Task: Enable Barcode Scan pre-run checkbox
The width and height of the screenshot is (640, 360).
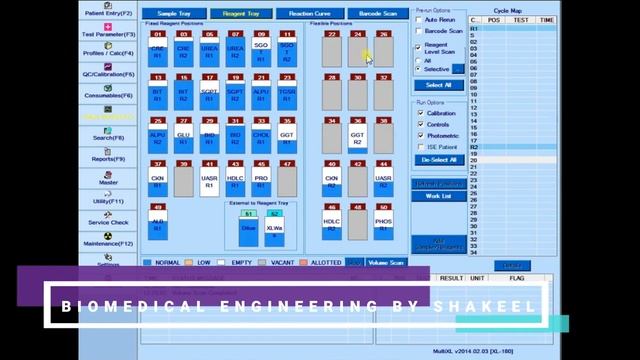Action: 418,31
